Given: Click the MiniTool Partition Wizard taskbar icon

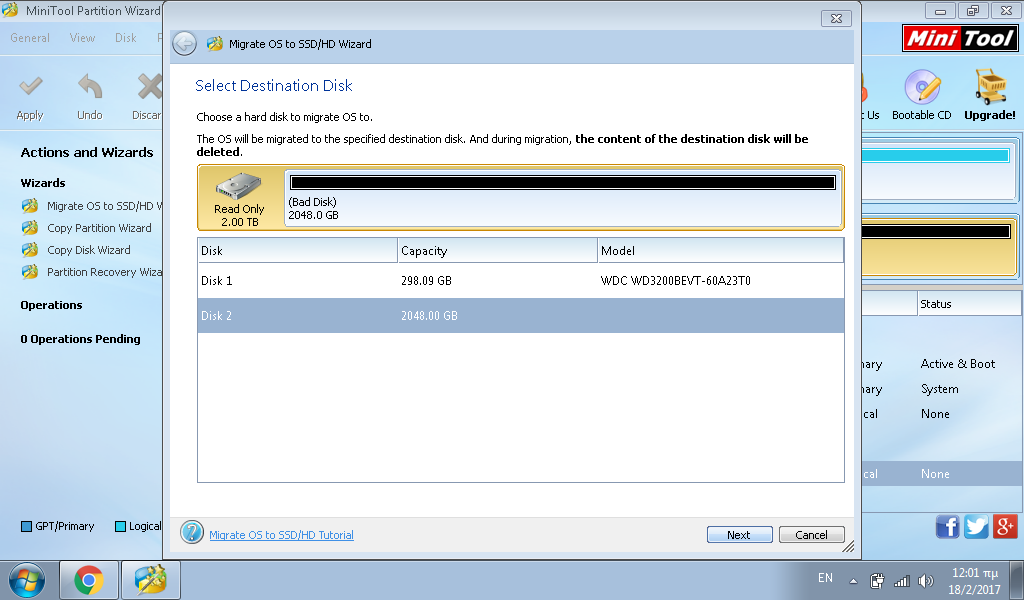Looking at the screenshot, I should click(151, 580).
